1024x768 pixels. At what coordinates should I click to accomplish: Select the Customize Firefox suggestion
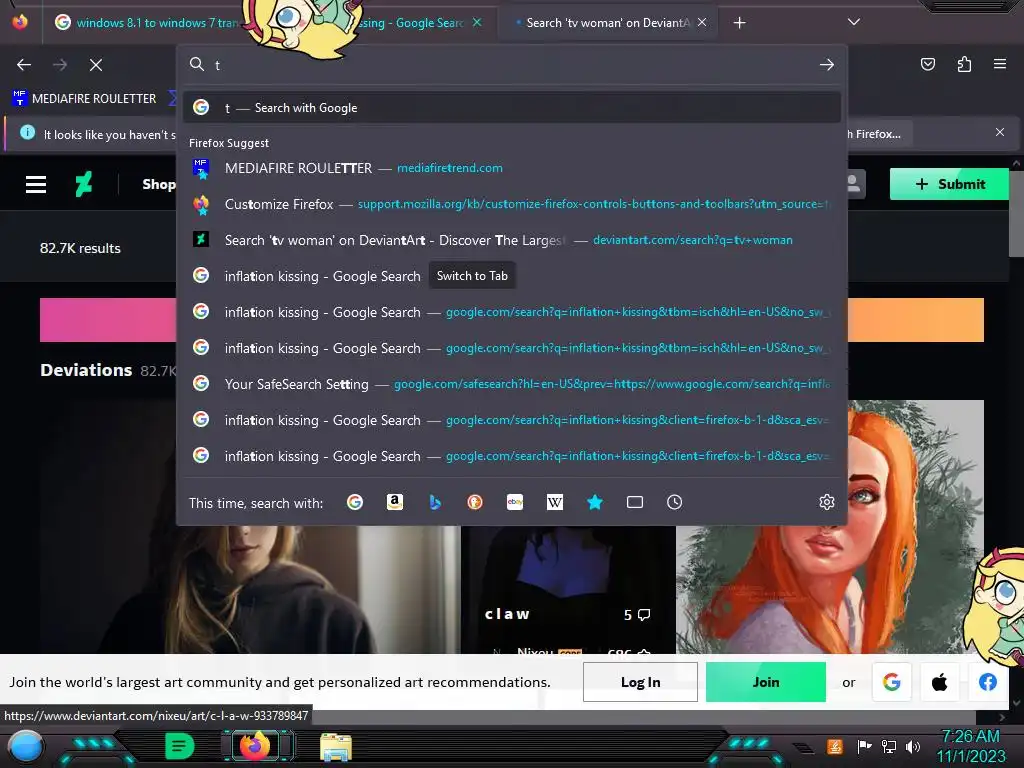pyautogui.click(x=512, y=204)
